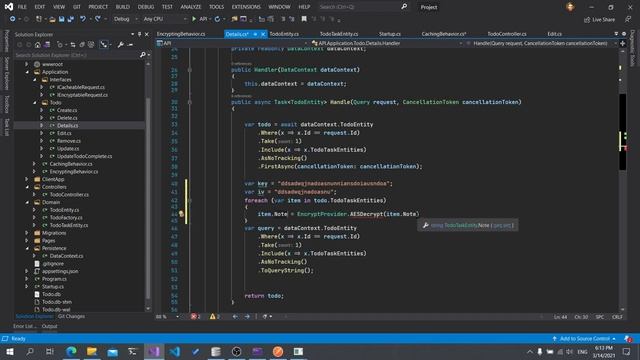640x360 pixels.
Task: Click Solution Explorer Properties wrench icon
Action: (x=120, y=44)
